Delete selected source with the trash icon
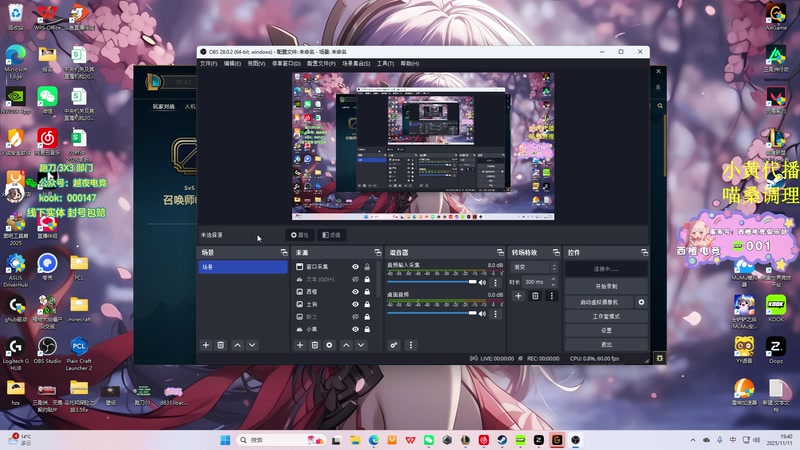 [315, 345]
